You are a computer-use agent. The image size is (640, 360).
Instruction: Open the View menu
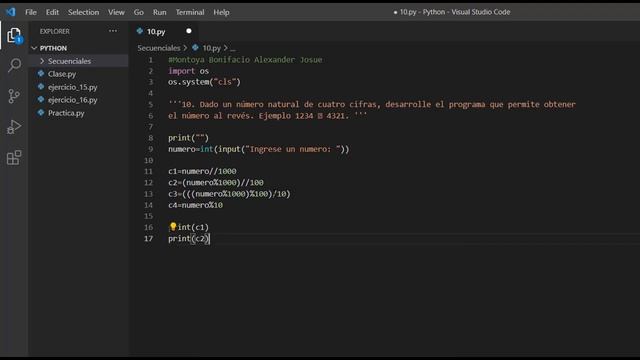pyautogui.click(x=116, y=12)
